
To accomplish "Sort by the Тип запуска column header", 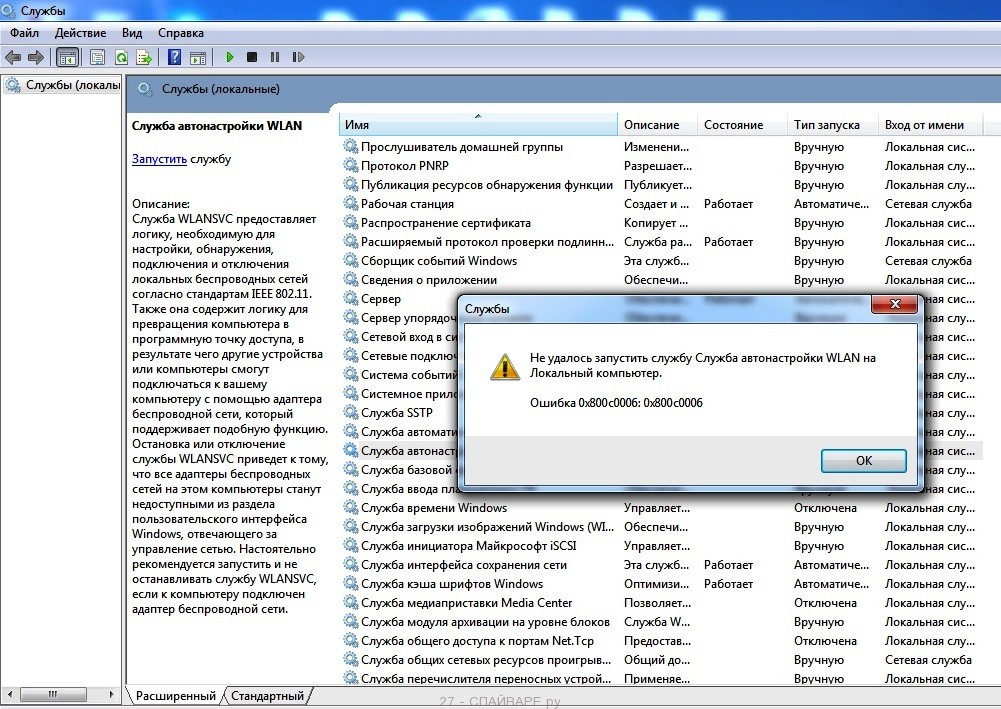I will pos(827,125).
